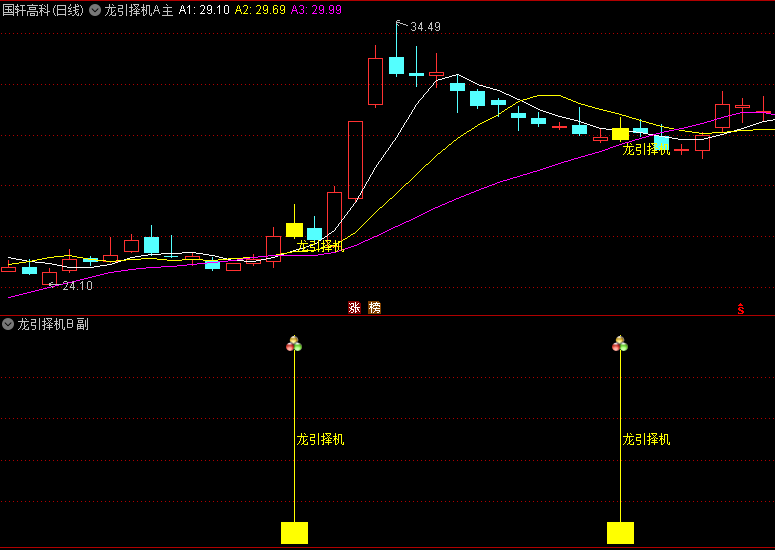Click the 榜 ranking marker icon

click(x=375, y=308)
